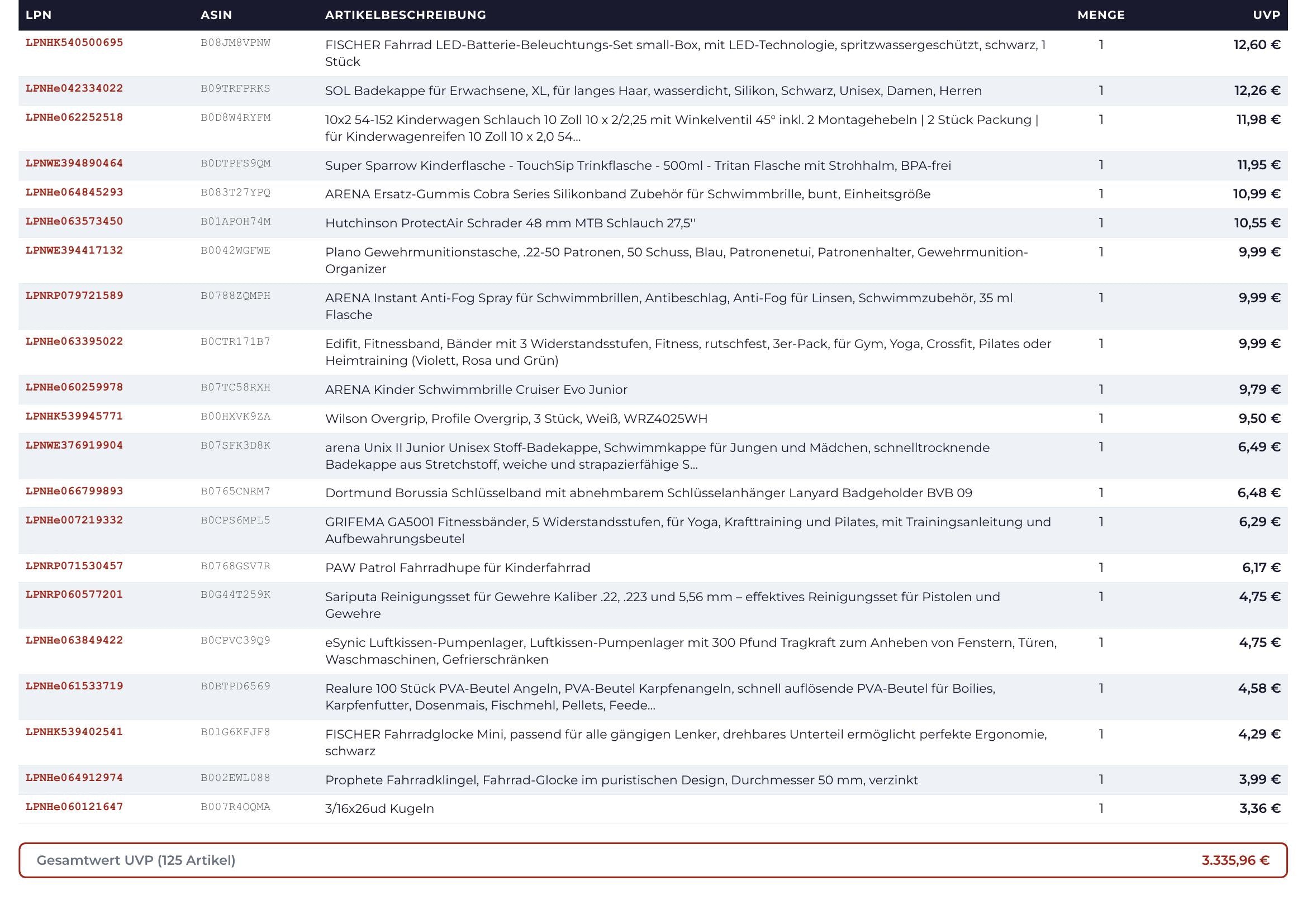This screenshot has width=1307, height=924.
Task: Select LPN code LPNHe042334022
Action: pyautogui.click(x=74, y=88)
